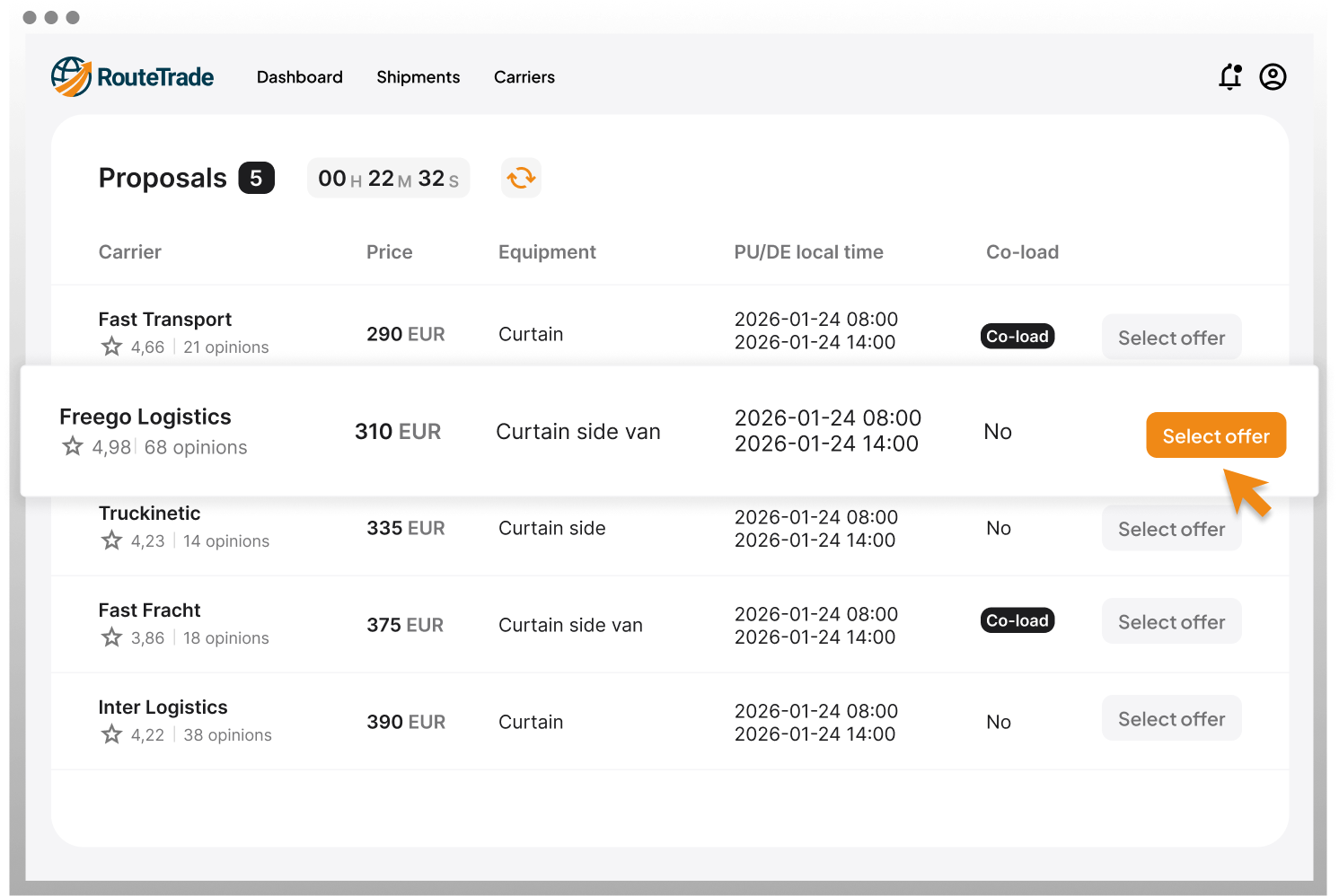Go to the Shipments page

(x=418, y=77)
